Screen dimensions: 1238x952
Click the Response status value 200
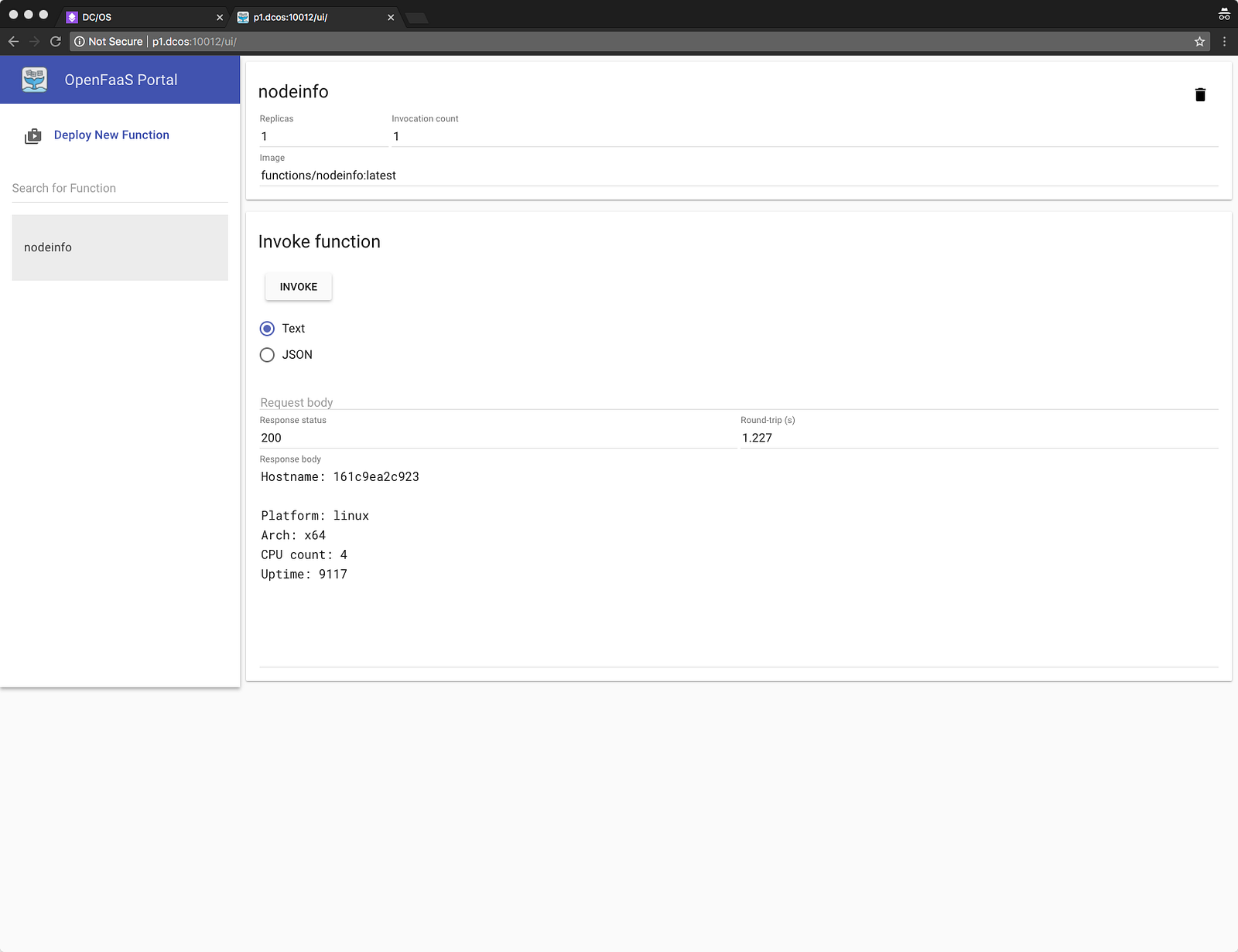[x=498, y=438]
